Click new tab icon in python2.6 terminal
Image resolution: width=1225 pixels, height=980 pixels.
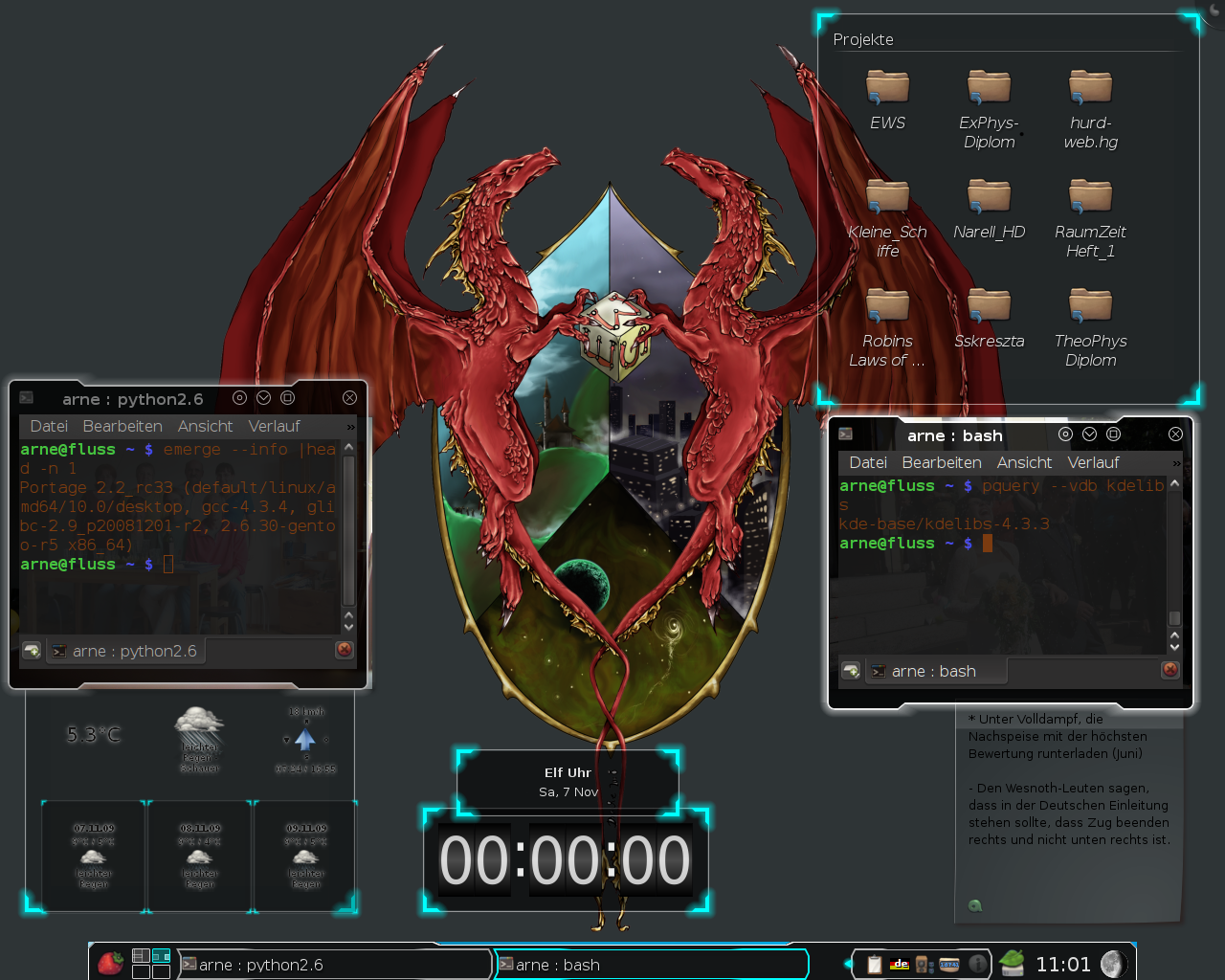tap(32, 651)
